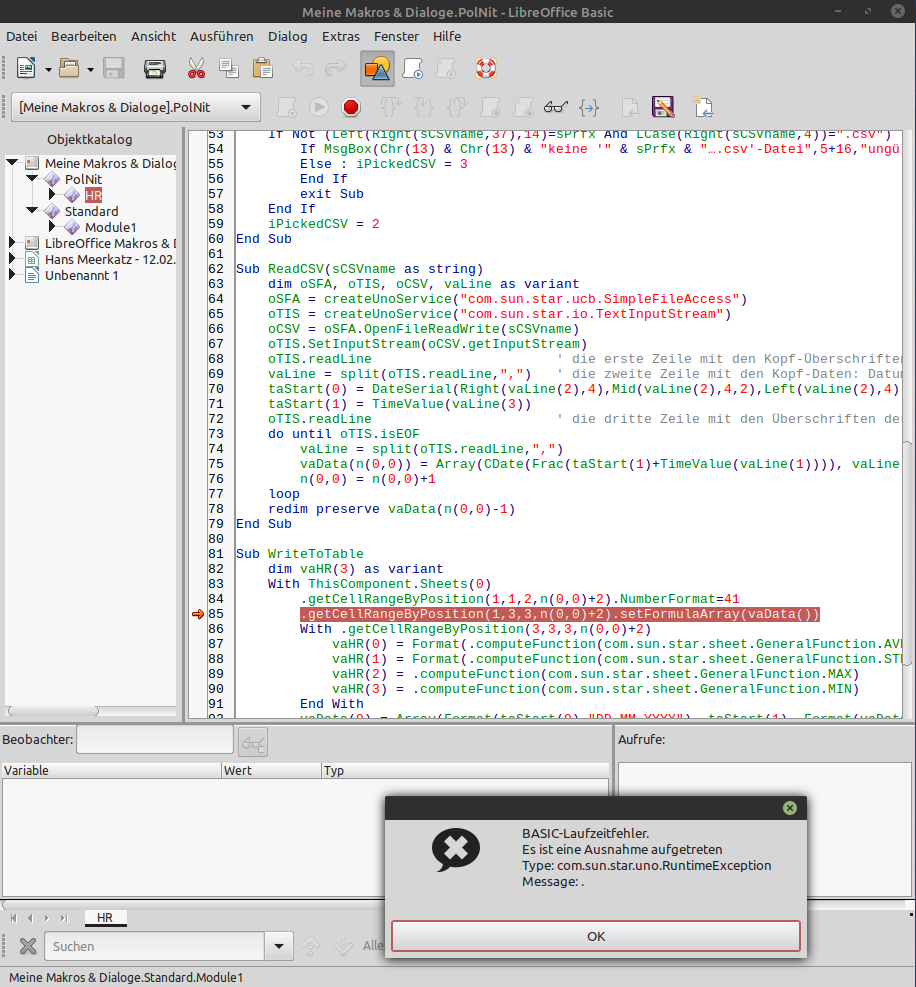Screen dimensions: 916x987
Task: Open help via the lifebuoy icon
Action: 486,68
